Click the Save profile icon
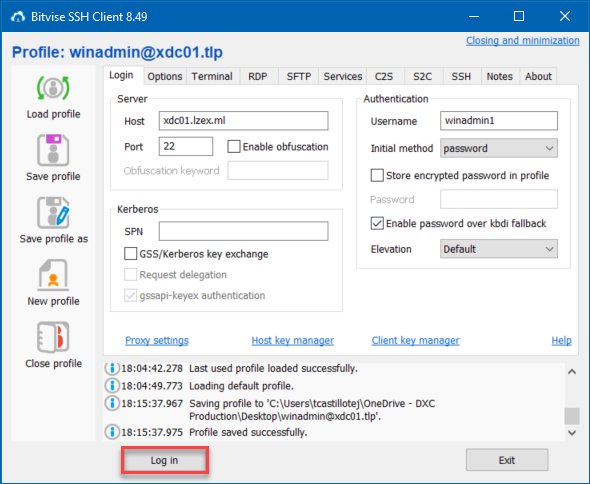 click(x=53, y=150)
